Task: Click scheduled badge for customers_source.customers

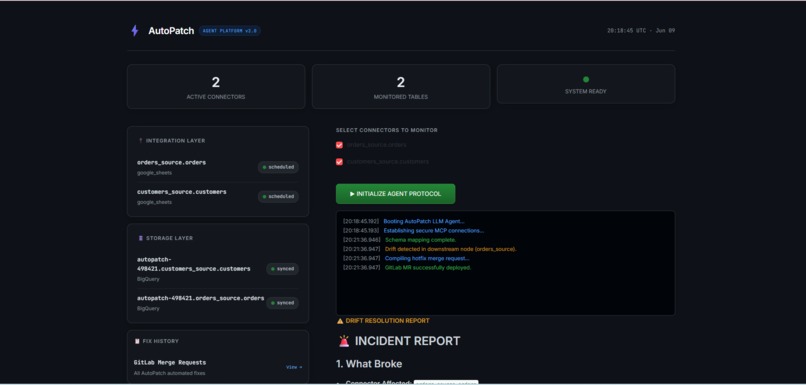Action: [278, 196]
